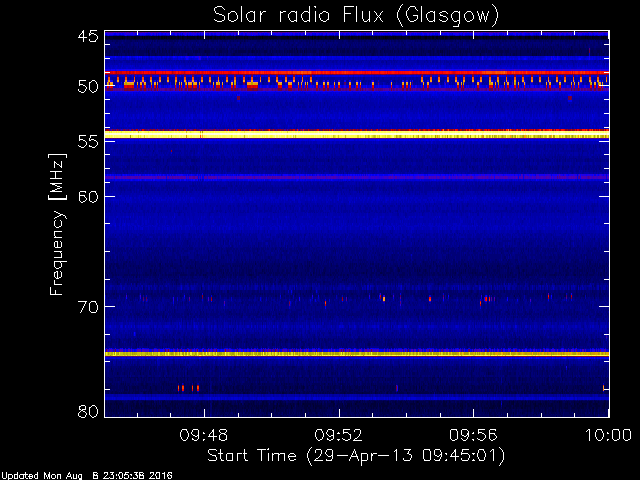Screen dimensions: 640x480
Task: Click the 09:56 time tick label
Action: coord(473,436)
